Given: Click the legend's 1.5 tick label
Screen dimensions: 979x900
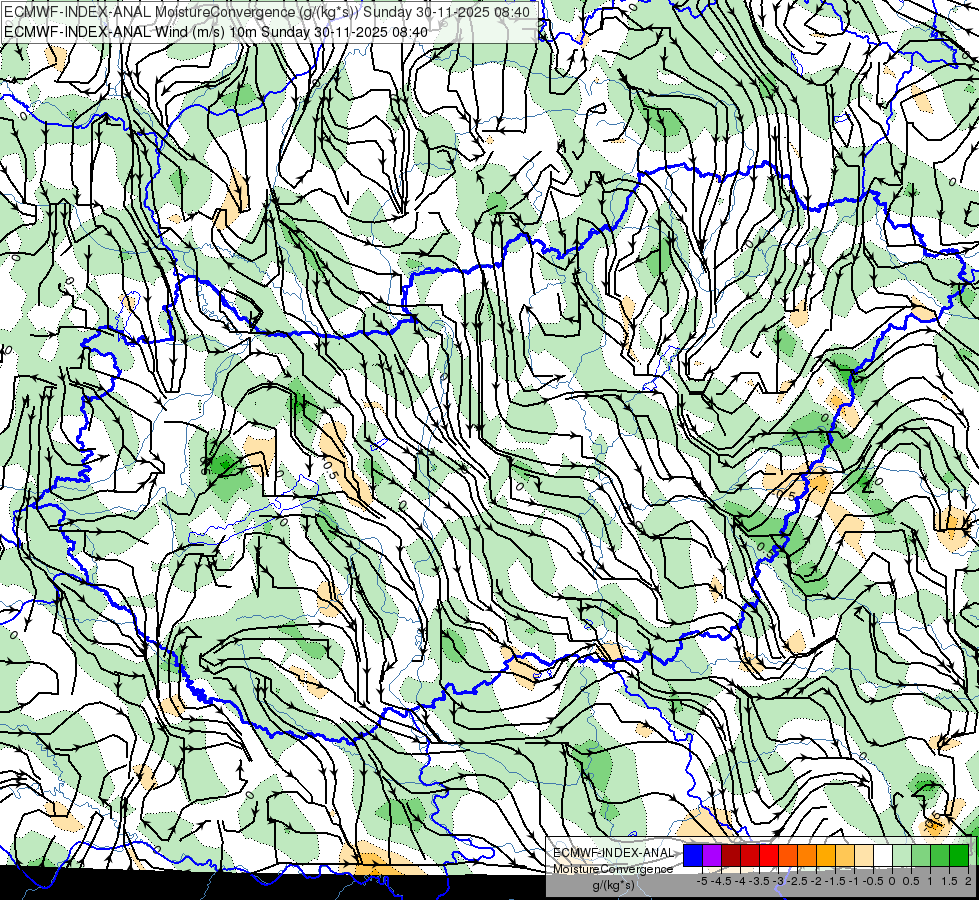Looking at the screenshot, I should pos(948,881).
